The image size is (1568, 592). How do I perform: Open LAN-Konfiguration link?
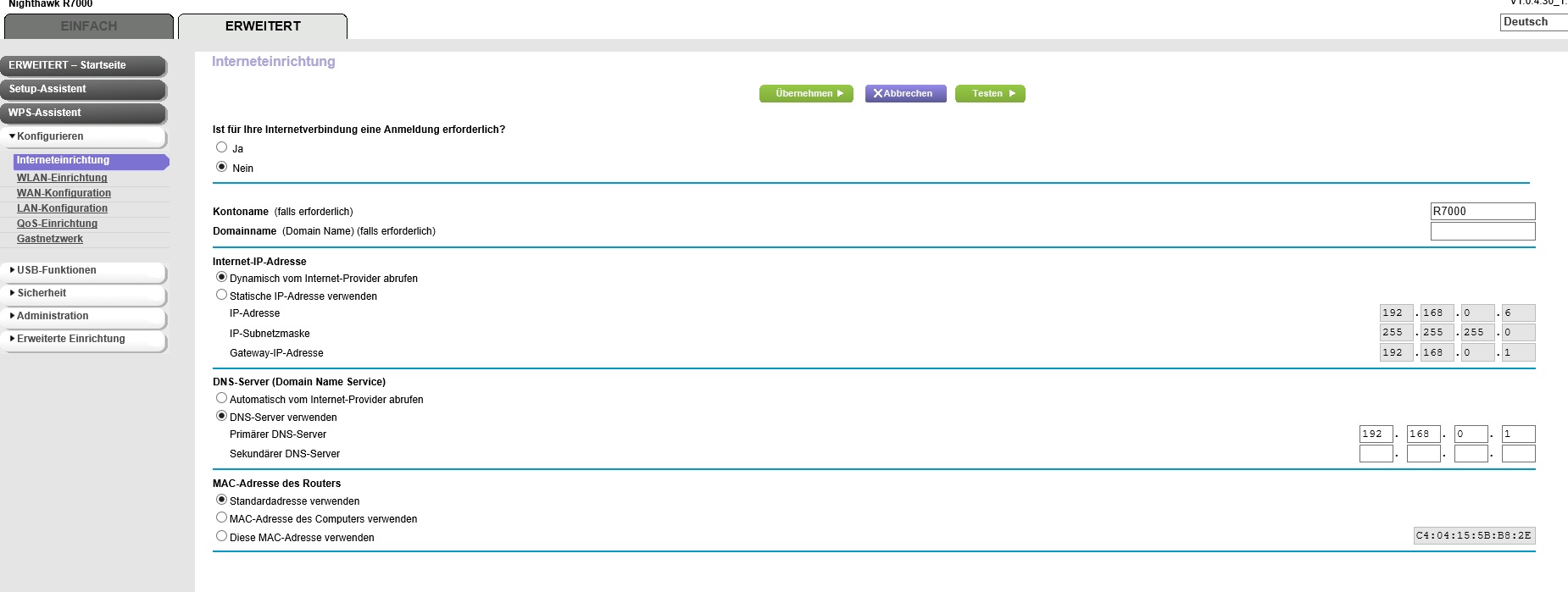pyautogui.click(x=62, y=208)
